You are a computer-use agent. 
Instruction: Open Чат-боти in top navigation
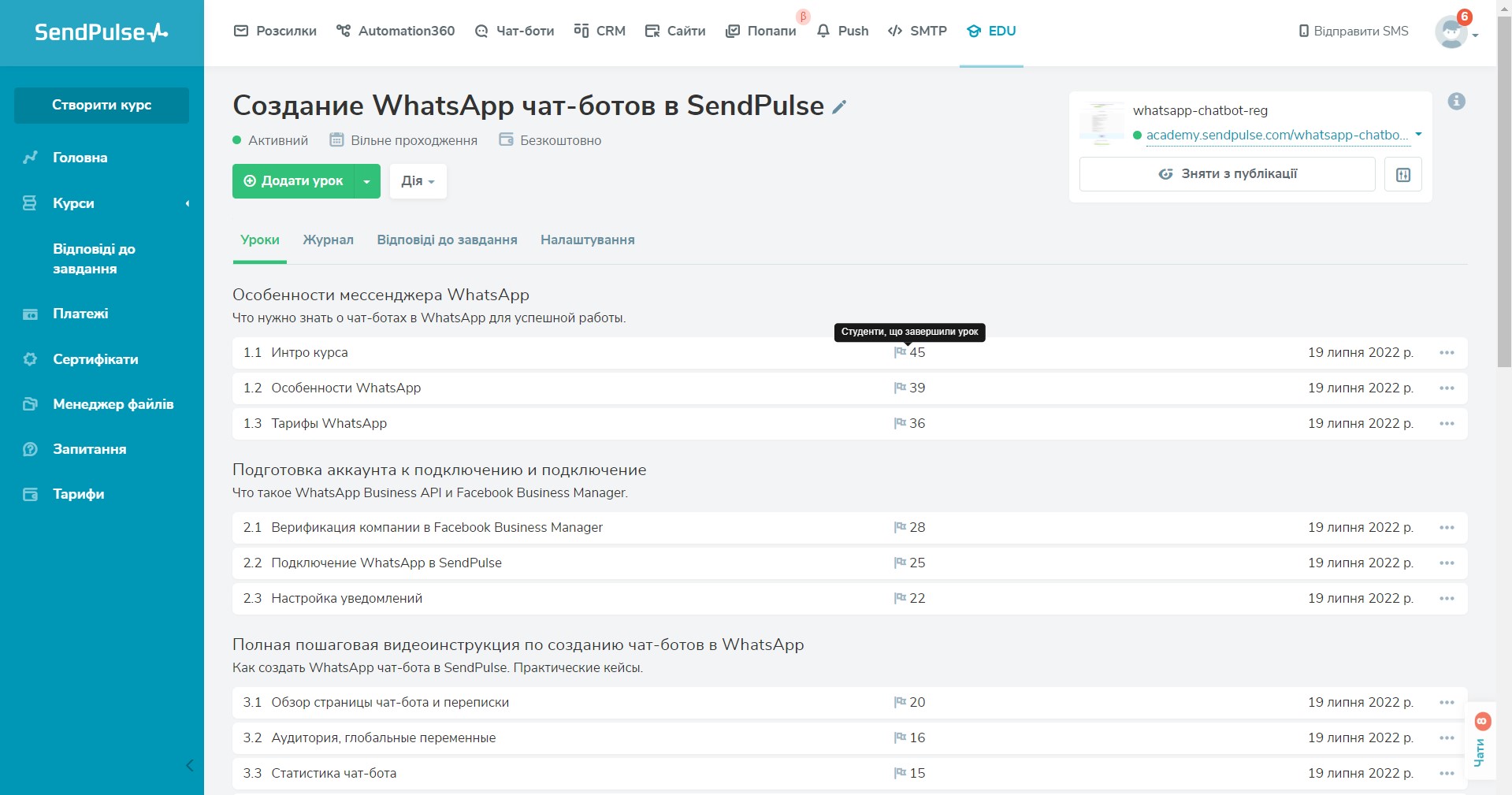coord(515,31)
